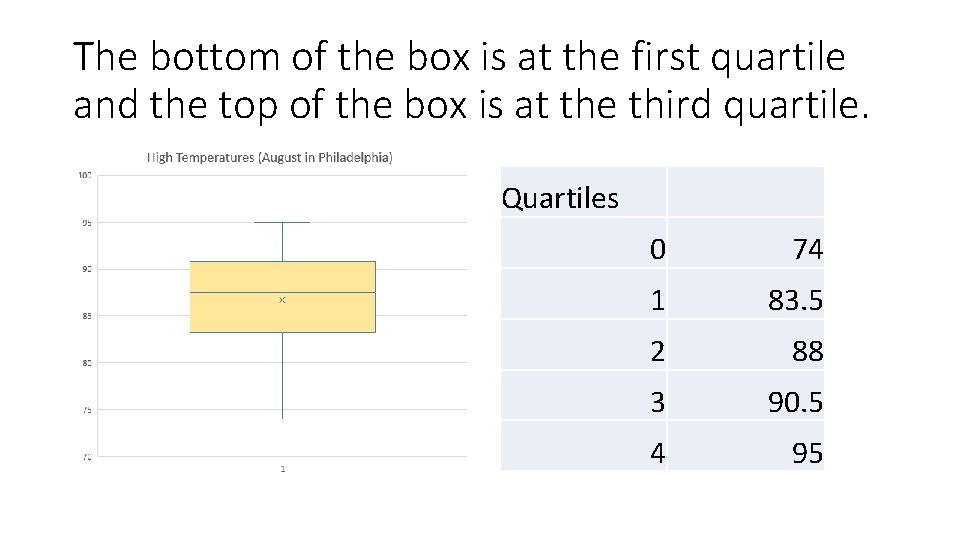Click the quartile index 3 cell
The height and width of the screenshot is (540, 960).
point(655,402)
